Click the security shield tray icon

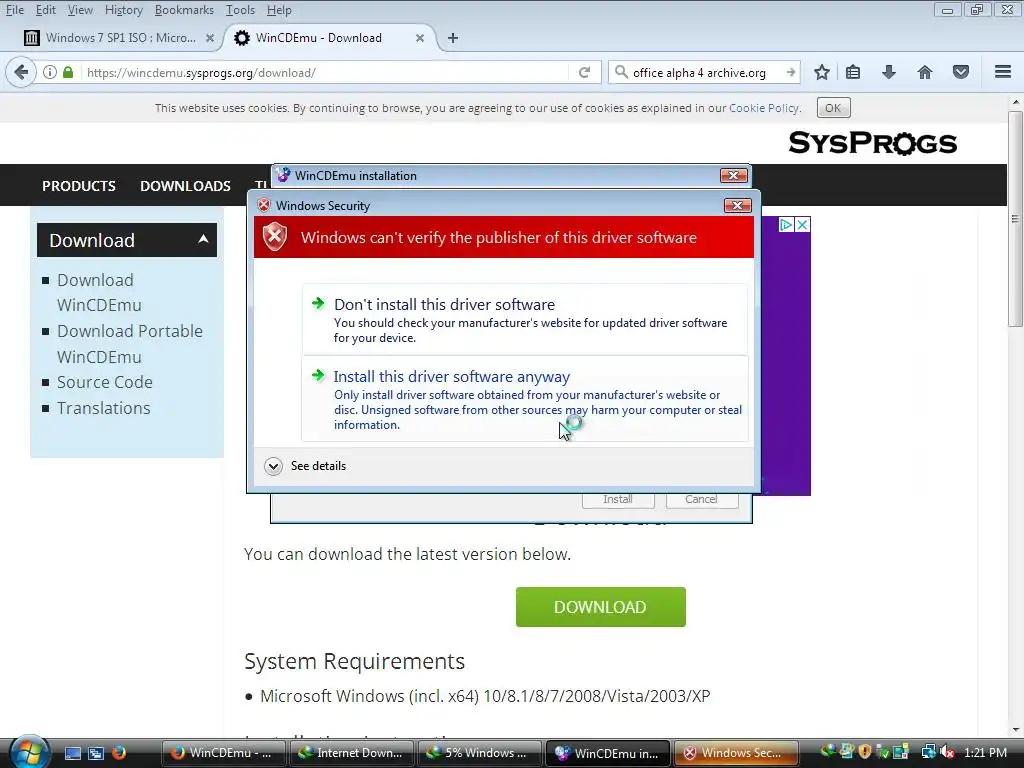tap(865, 752)
